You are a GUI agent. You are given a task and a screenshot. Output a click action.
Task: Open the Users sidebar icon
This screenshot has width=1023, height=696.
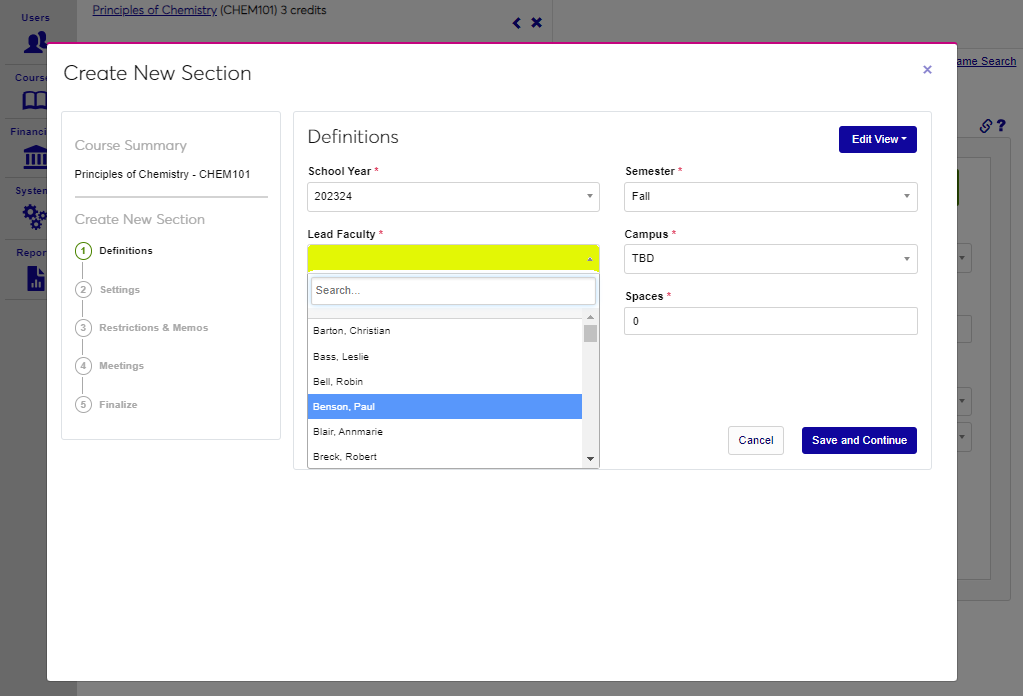pos(35,42)
